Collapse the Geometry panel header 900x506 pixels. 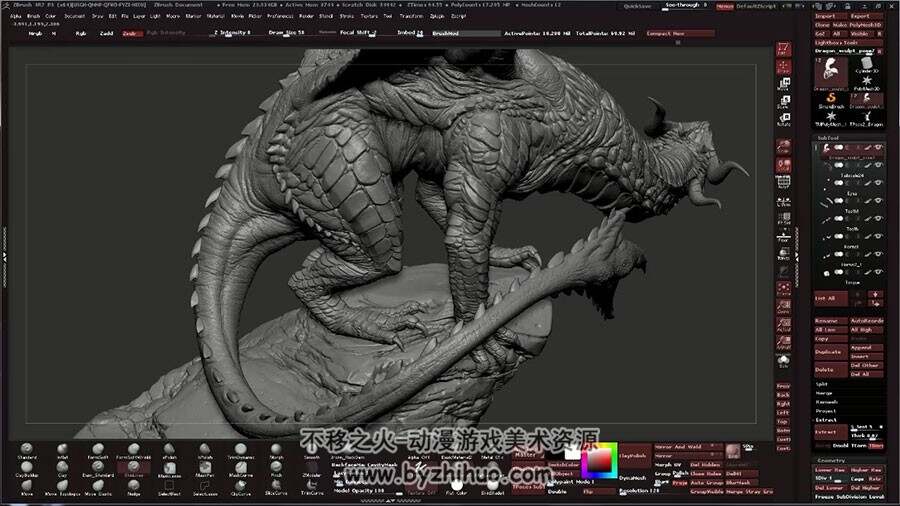pyautogui.click(x=831, y=460)
